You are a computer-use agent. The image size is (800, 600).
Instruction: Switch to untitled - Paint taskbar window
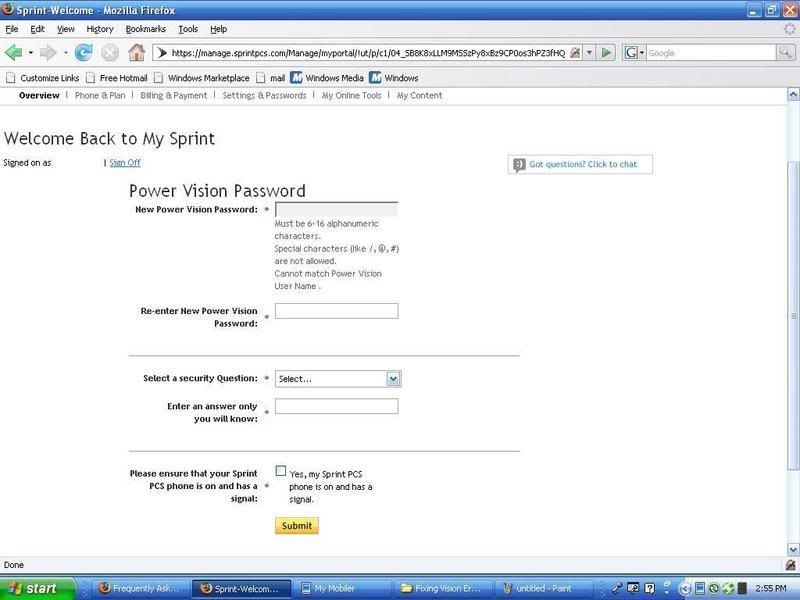(543, 588)
